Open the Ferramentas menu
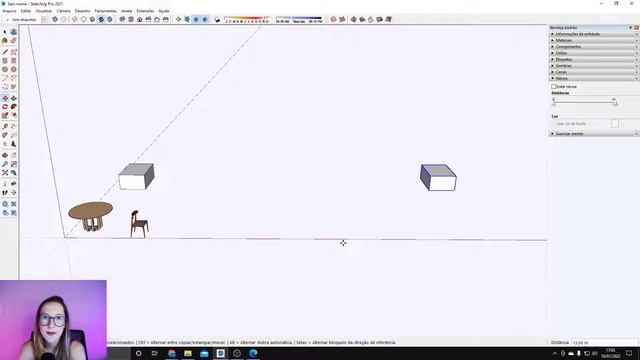640x360 pixels. 105,11
